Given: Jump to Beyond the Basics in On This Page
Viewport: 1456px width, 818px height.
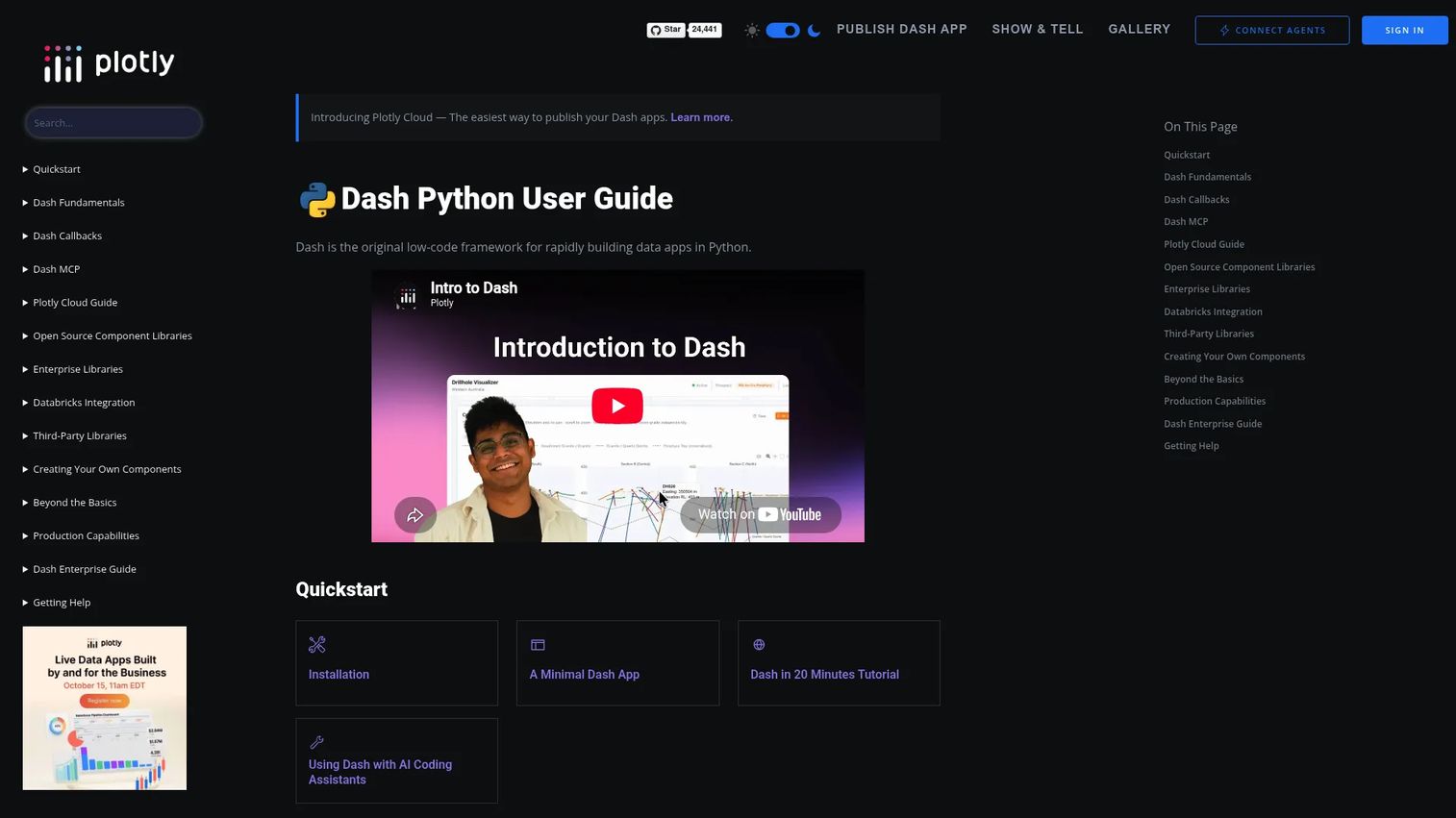Looking at the screenshot, I should tap(1203, 379).
